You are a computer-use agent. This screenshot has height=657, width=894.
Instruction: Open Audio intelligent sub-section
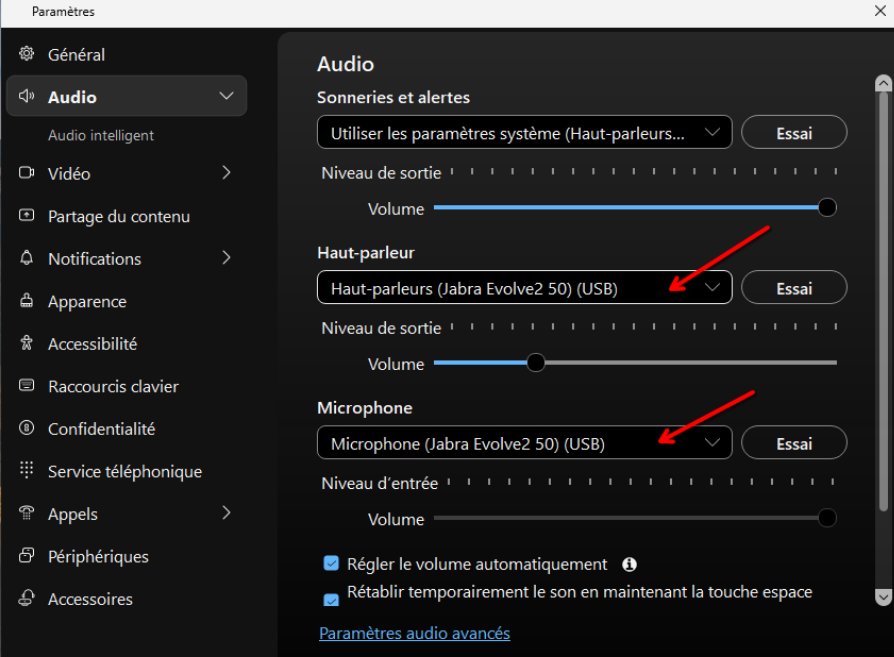pyautogui.click(x=101, y=135)
